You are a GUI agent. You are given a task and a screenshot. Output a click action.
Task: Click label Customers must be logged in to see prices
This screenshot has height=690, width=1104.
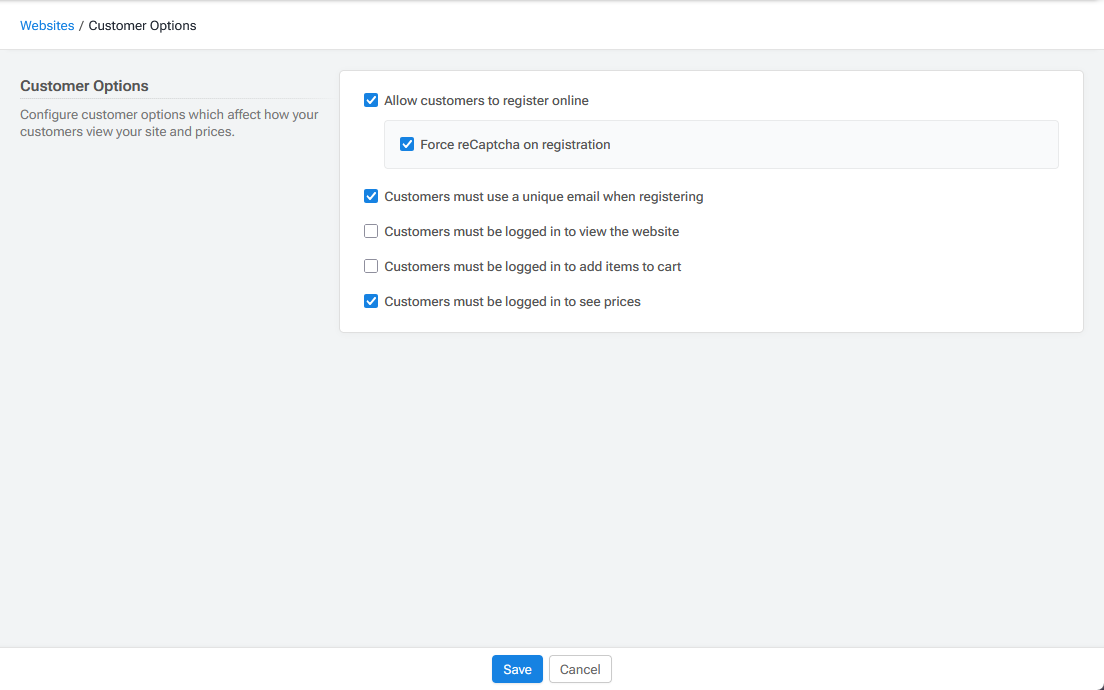pos(513,301)
